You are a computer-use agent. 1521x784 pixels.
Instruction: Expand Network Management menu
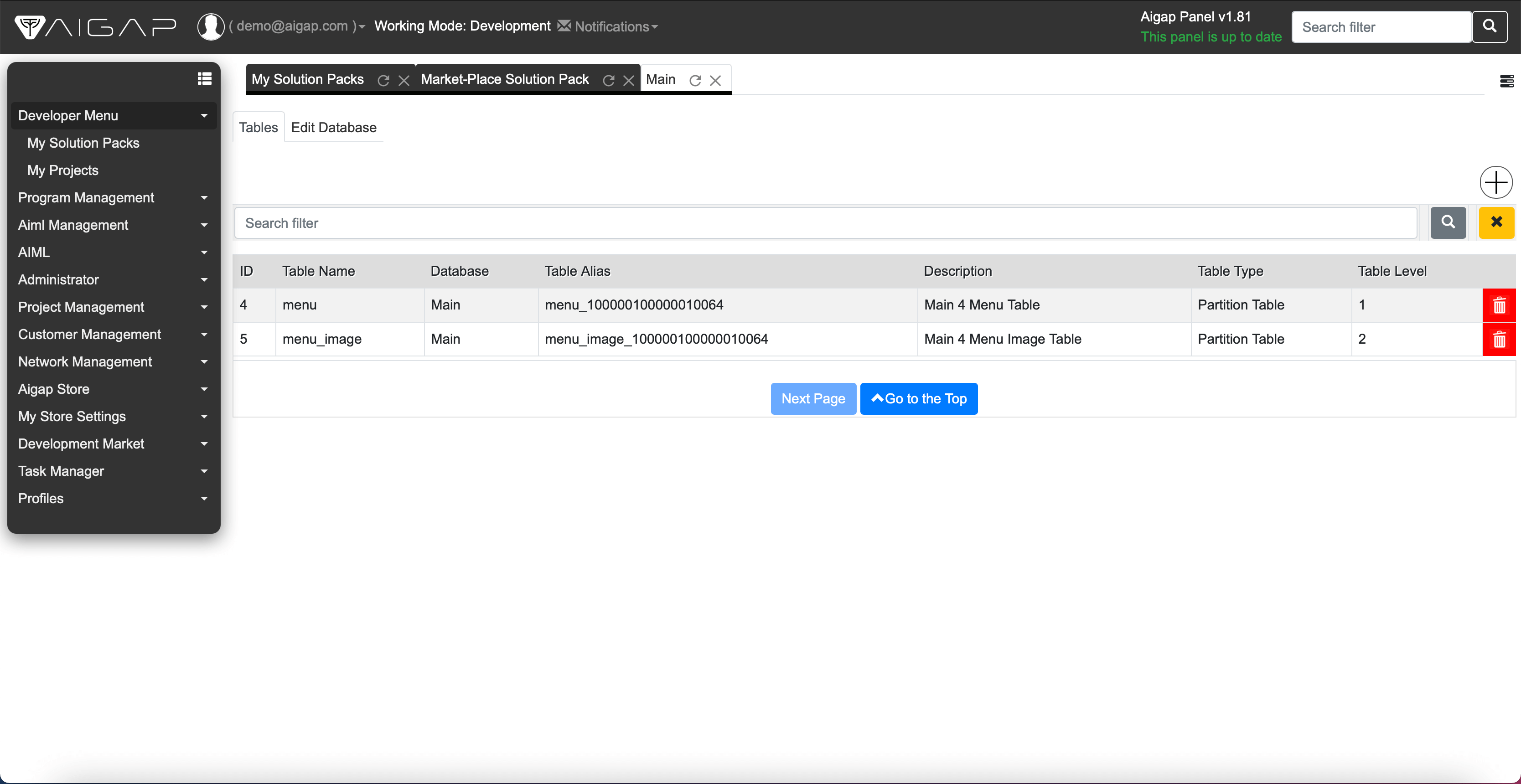[114, 362]
